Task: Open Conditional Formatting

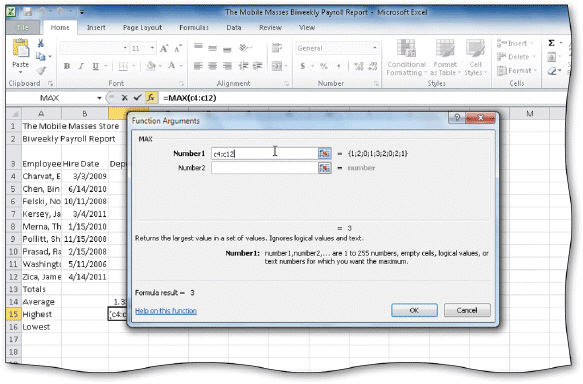Action: (406, 57)
